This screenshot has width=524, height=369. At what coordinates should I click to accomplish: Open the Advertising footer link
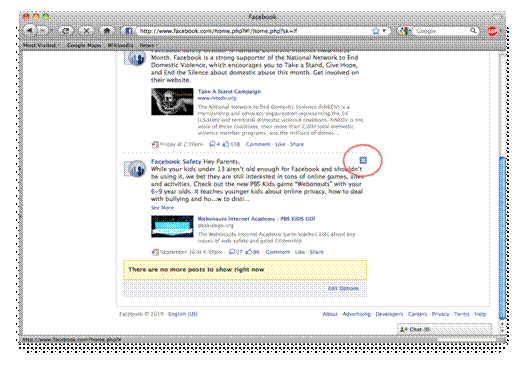(x=357, y=314)
